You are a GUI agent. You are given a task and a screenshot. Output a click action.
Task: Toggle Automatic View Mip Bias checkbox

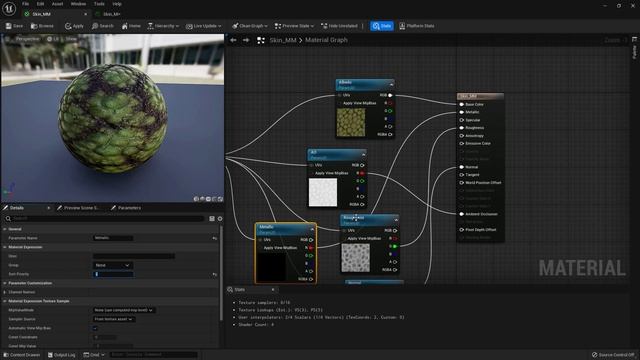pyautogui.click(x=95, y=328)
